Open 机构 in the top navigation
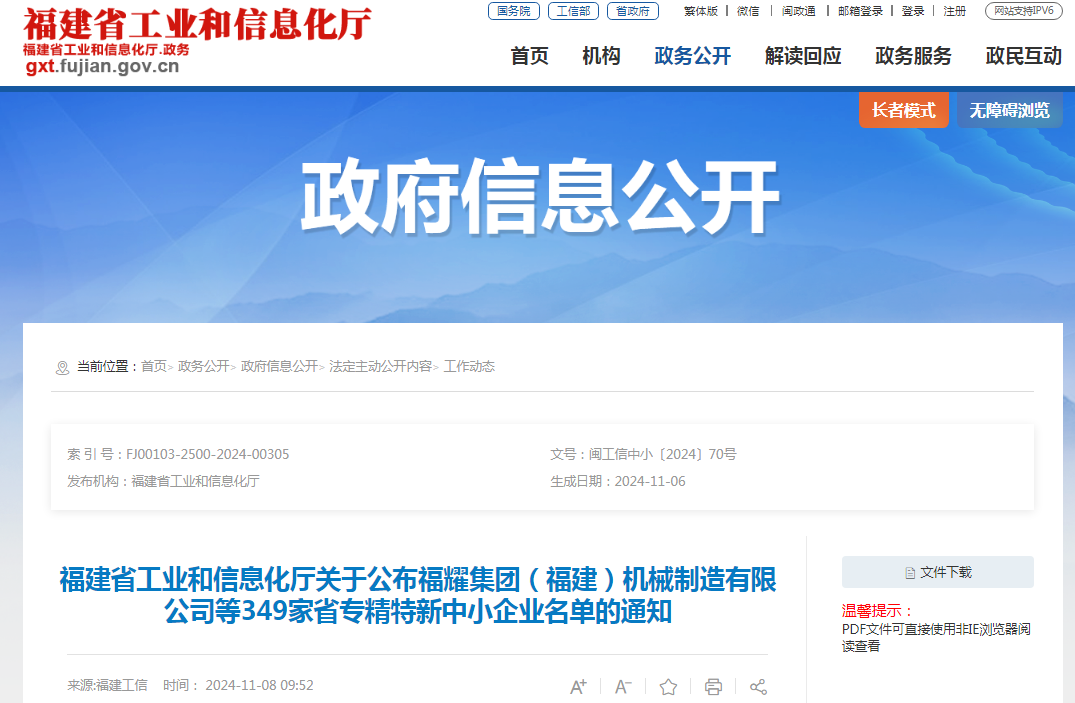 point(601,56)
